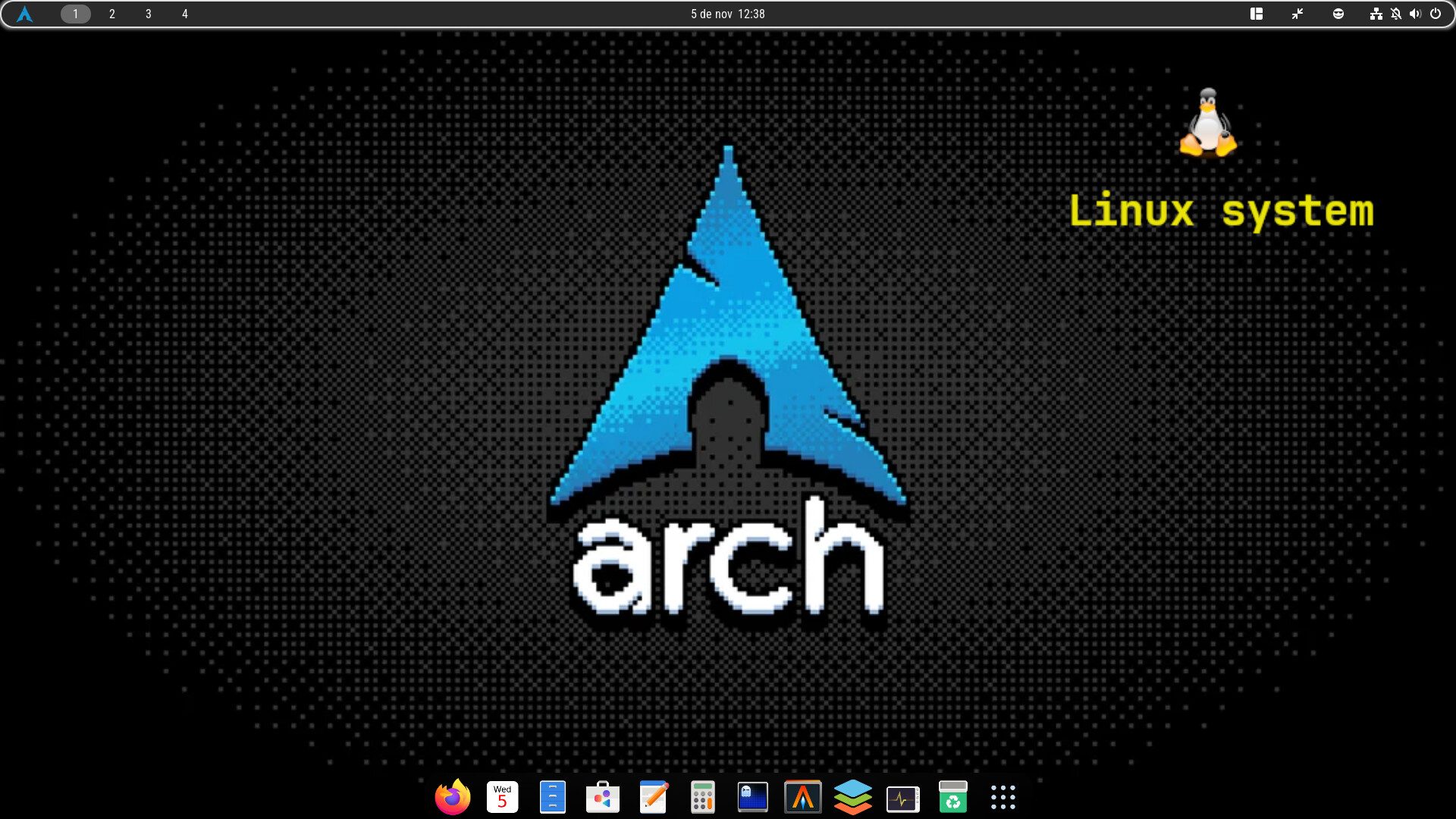Click the tiling layout icon in top bar

1257,14
